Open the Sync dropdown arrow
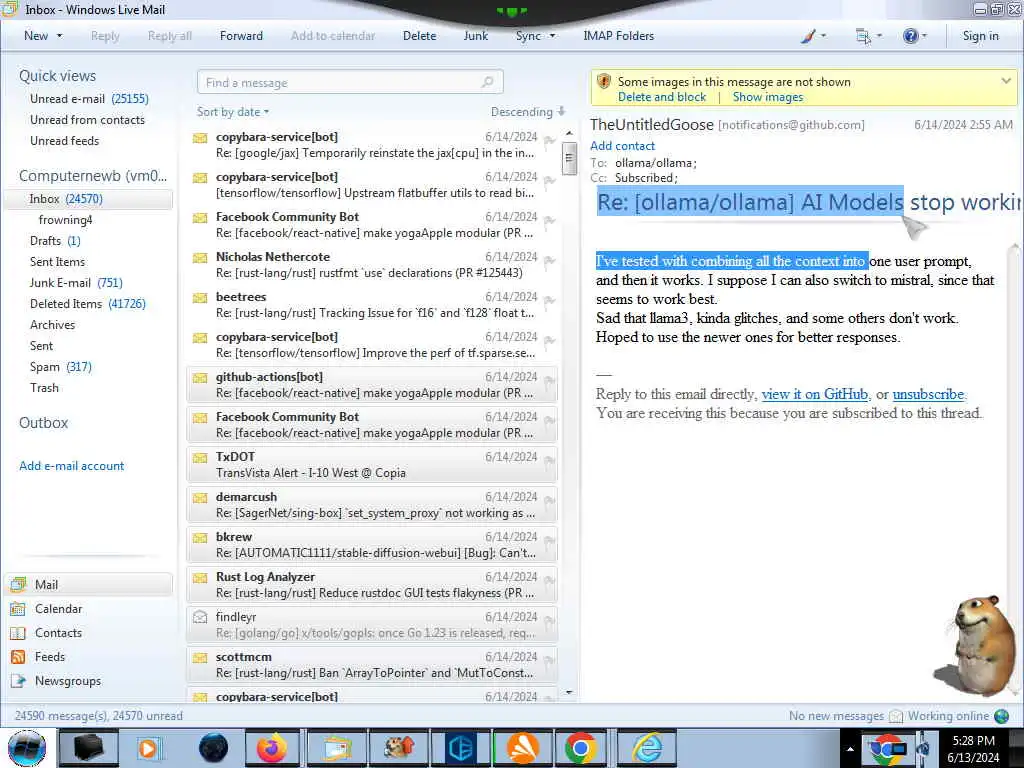This screenshot has height=768, width=1024. [552, 36]
